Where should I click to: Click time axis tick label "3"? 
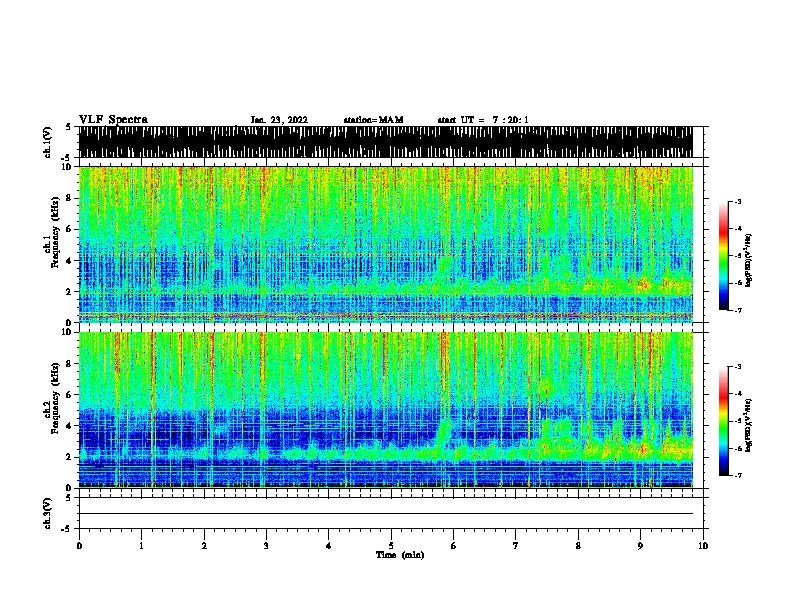point(266,546)
